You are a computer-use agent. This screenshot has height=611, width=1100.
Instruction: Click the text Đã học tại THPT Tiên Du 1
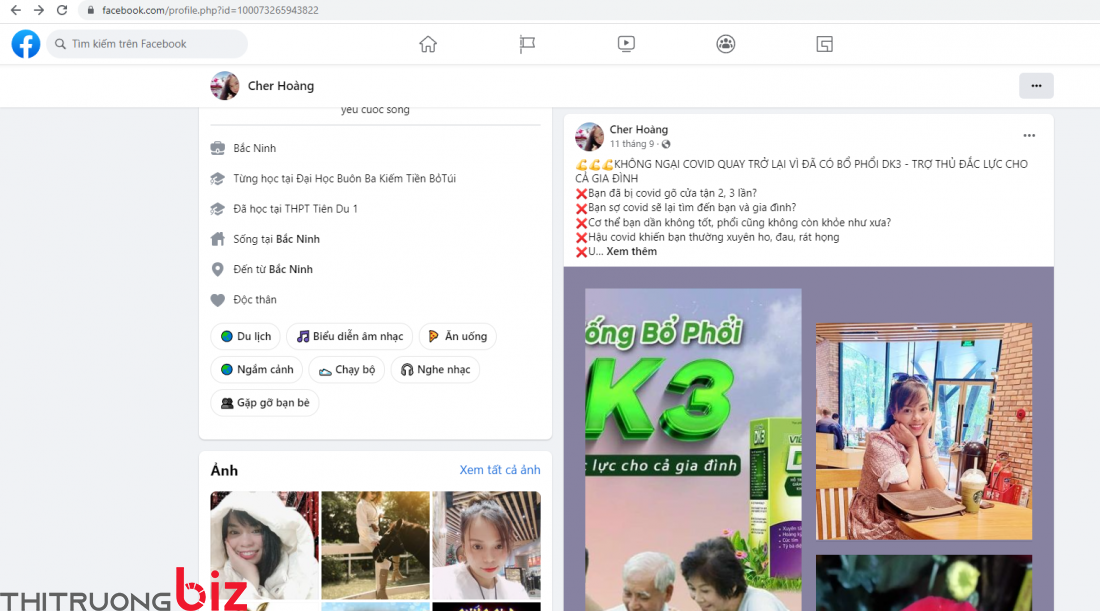click(x=295, y=209)
